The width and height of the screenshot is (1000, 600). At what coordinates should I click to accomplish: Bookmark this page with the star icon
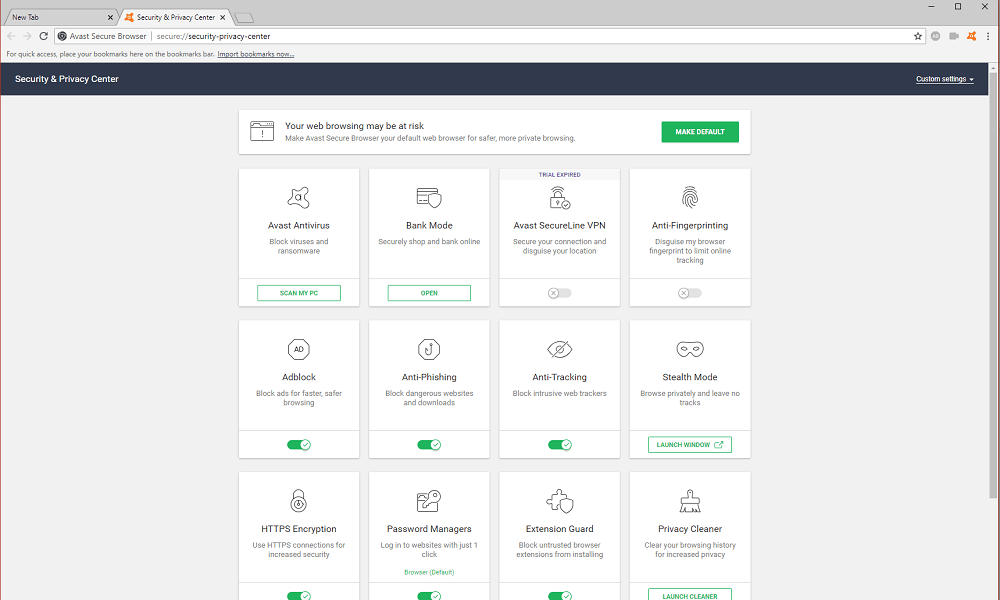tap(918, 36)
